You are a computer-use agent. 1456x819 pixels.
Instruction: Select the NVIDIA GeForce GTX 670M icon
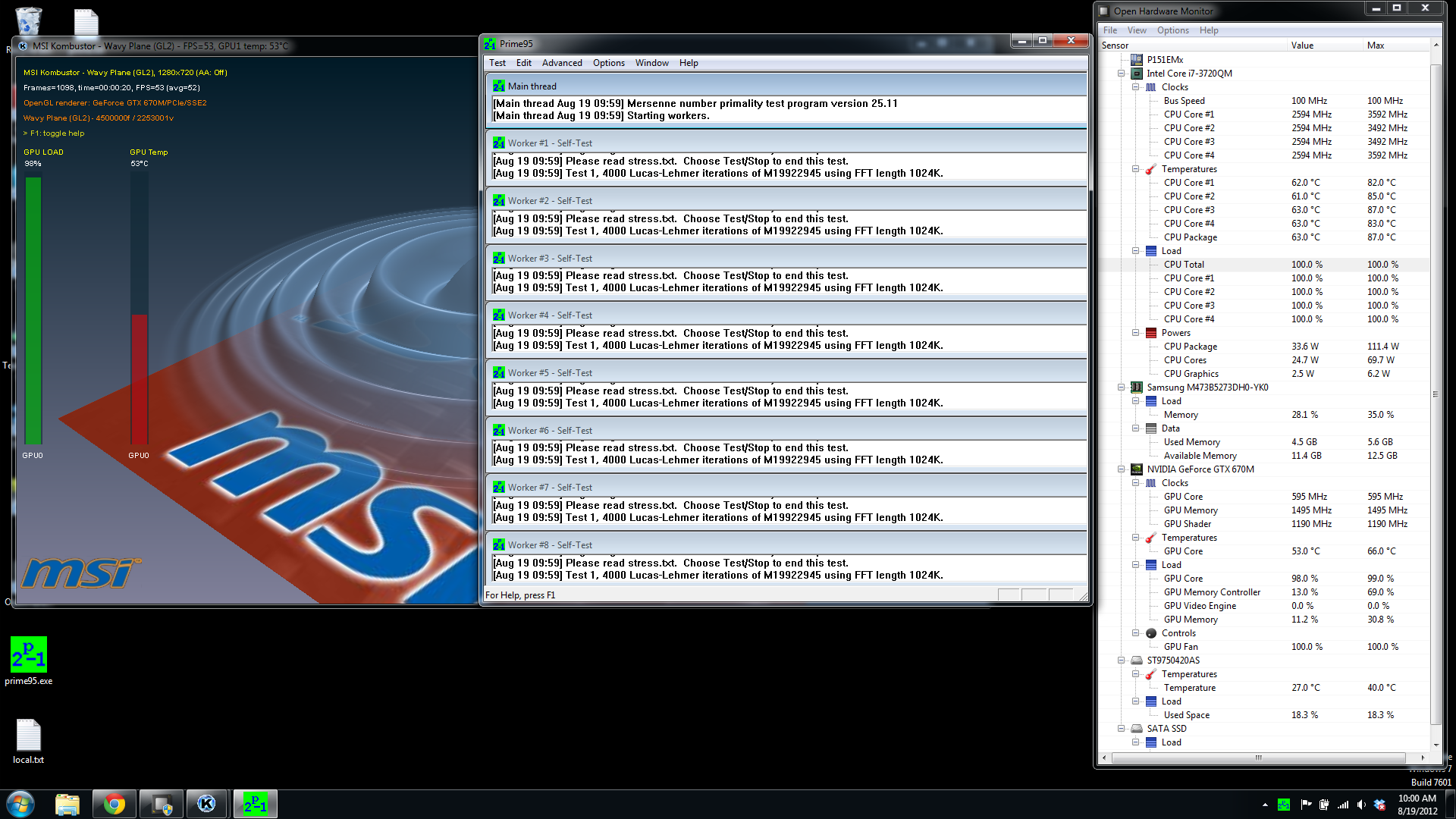[1137, 469]
